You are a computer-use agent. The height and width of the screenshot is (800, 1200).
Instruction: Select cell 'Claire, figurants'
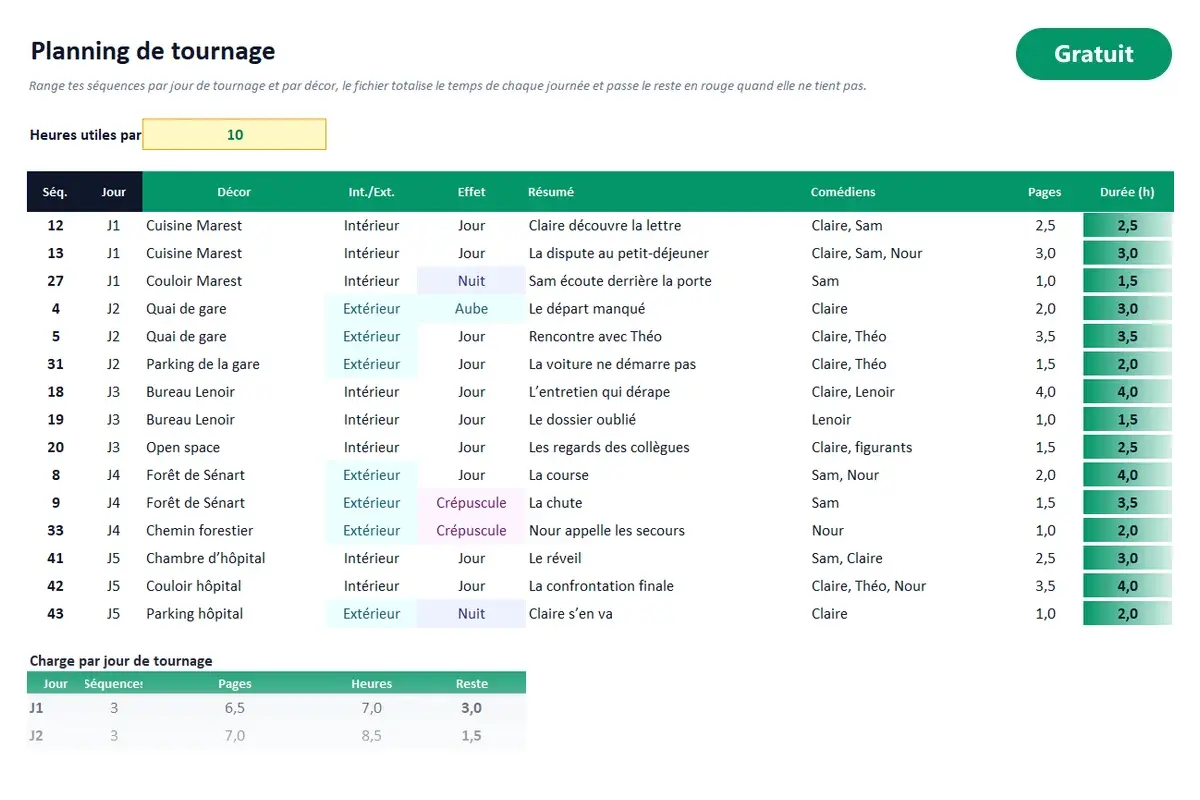[x=862, y=448]
